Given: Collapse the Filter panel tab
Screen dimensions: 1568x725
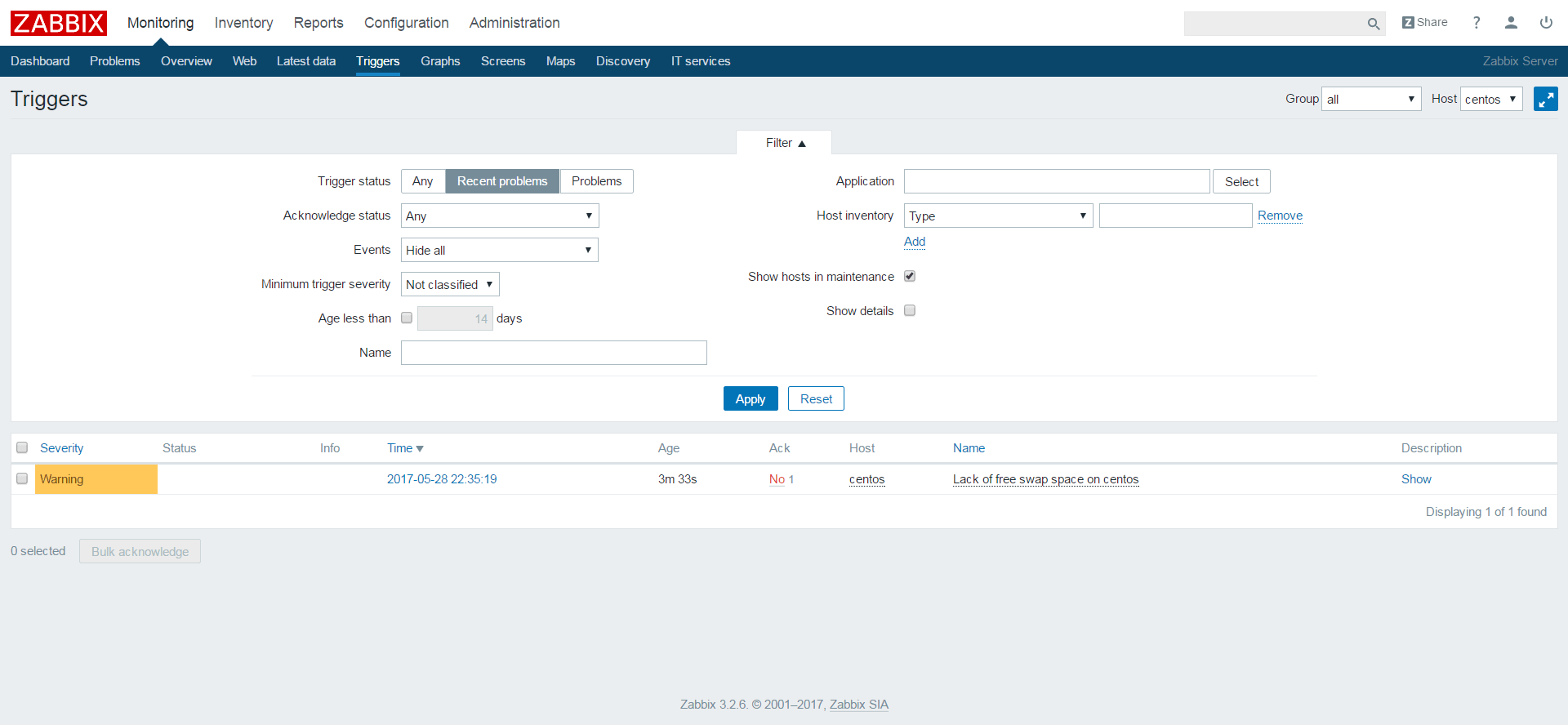Looking at the screenshot, I should [x=785, y=143].
